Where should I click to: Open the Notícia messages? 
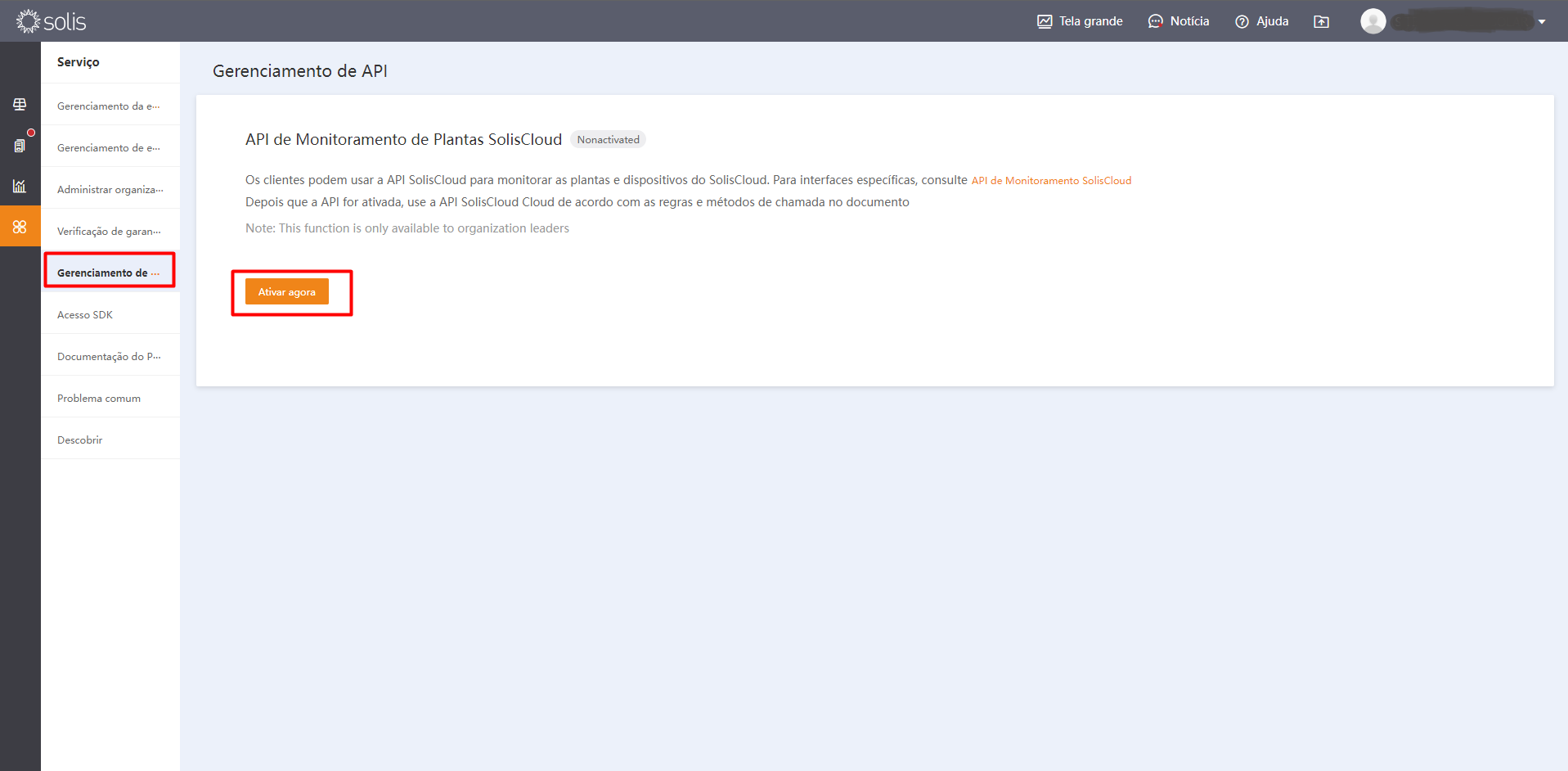point(1179,21)
